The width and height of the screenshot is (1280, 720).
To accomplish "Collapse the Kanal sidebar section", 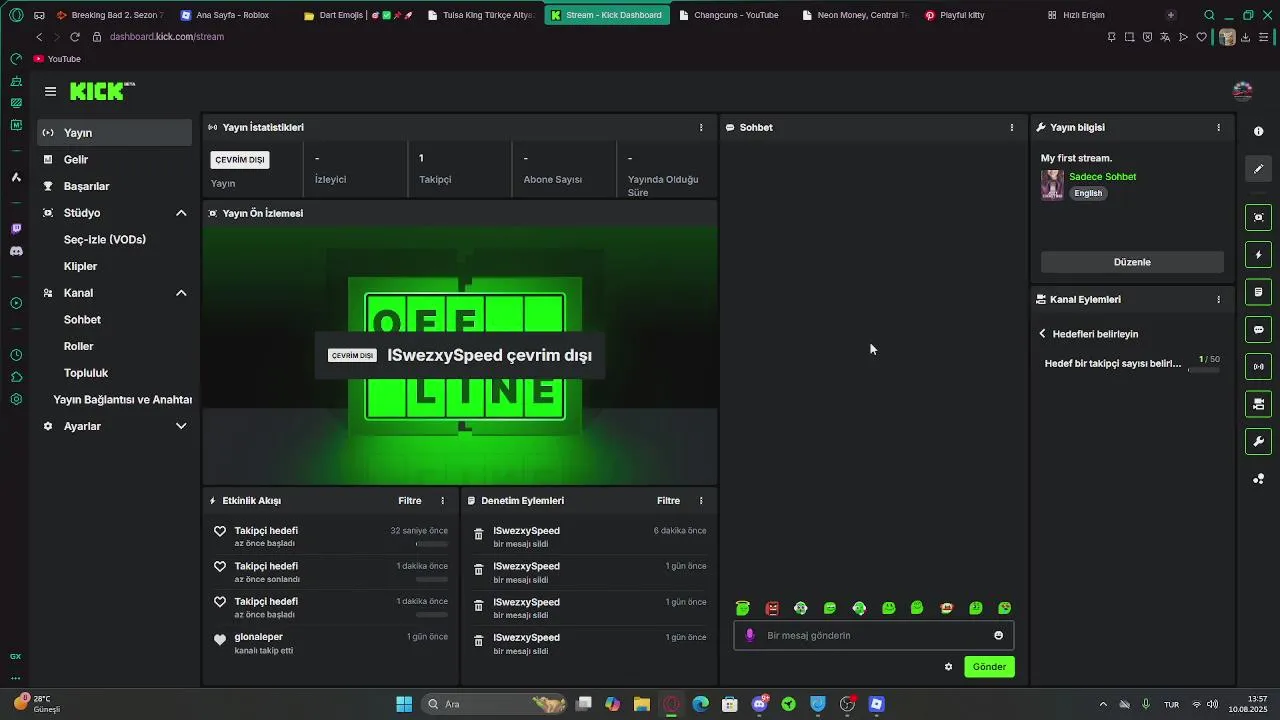I will pos(181,293).
